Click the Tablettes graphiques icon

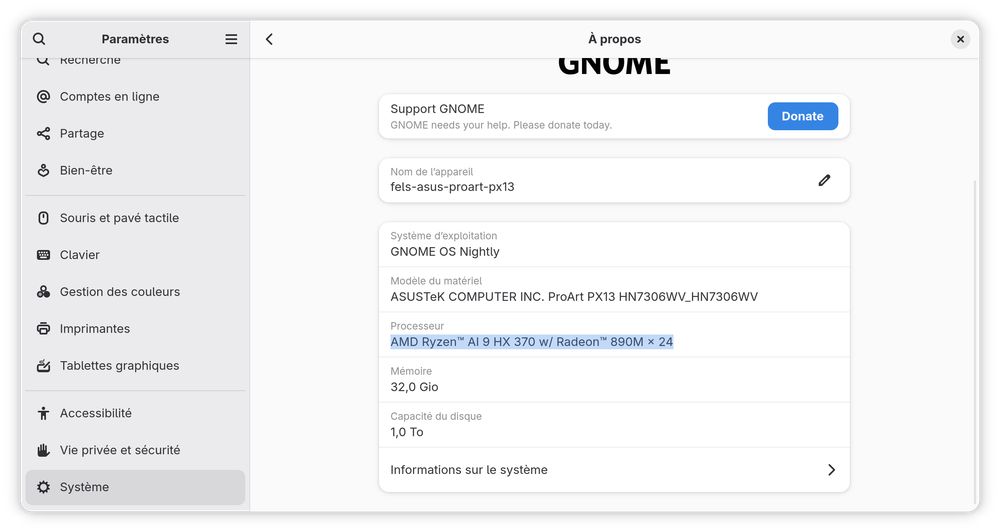pos(43,366)
